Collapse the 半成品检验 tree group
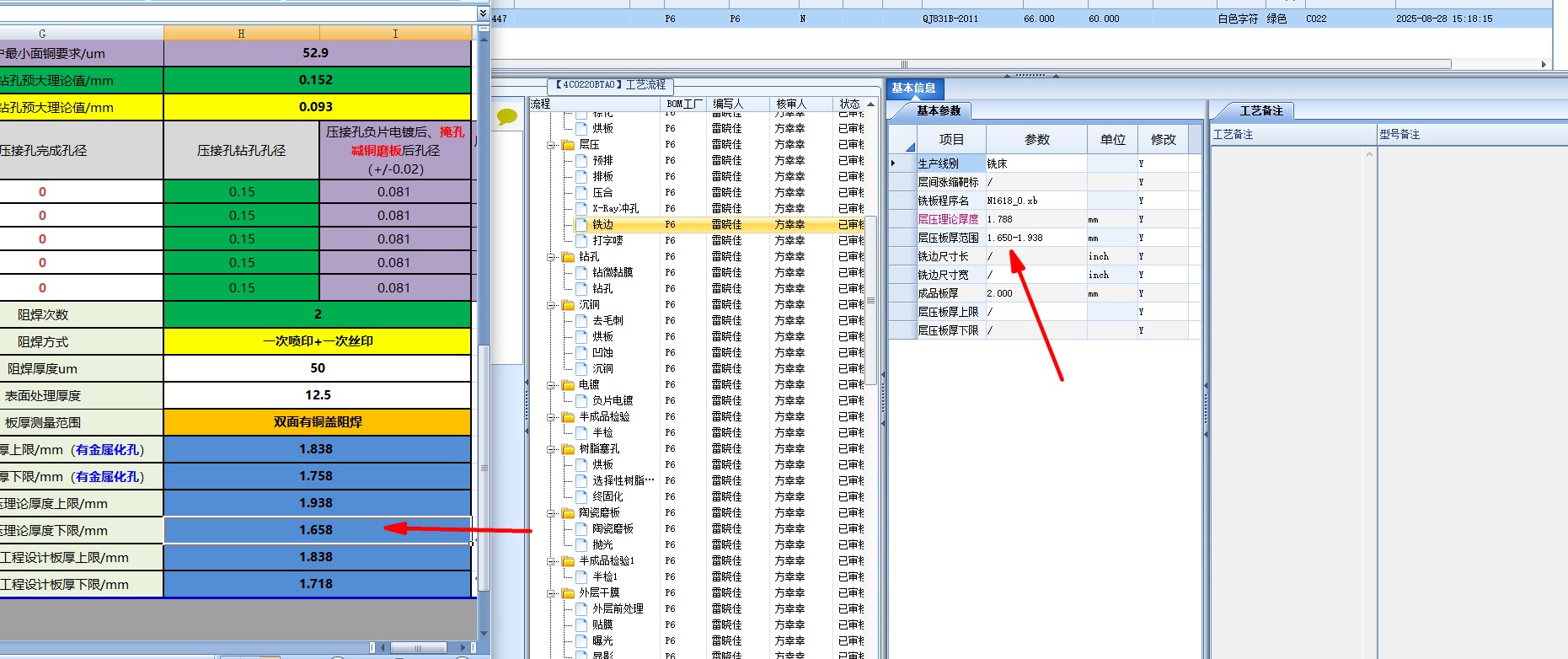Screen dimensions: 1568x659 pyautogui.click(x=551, y=417)
